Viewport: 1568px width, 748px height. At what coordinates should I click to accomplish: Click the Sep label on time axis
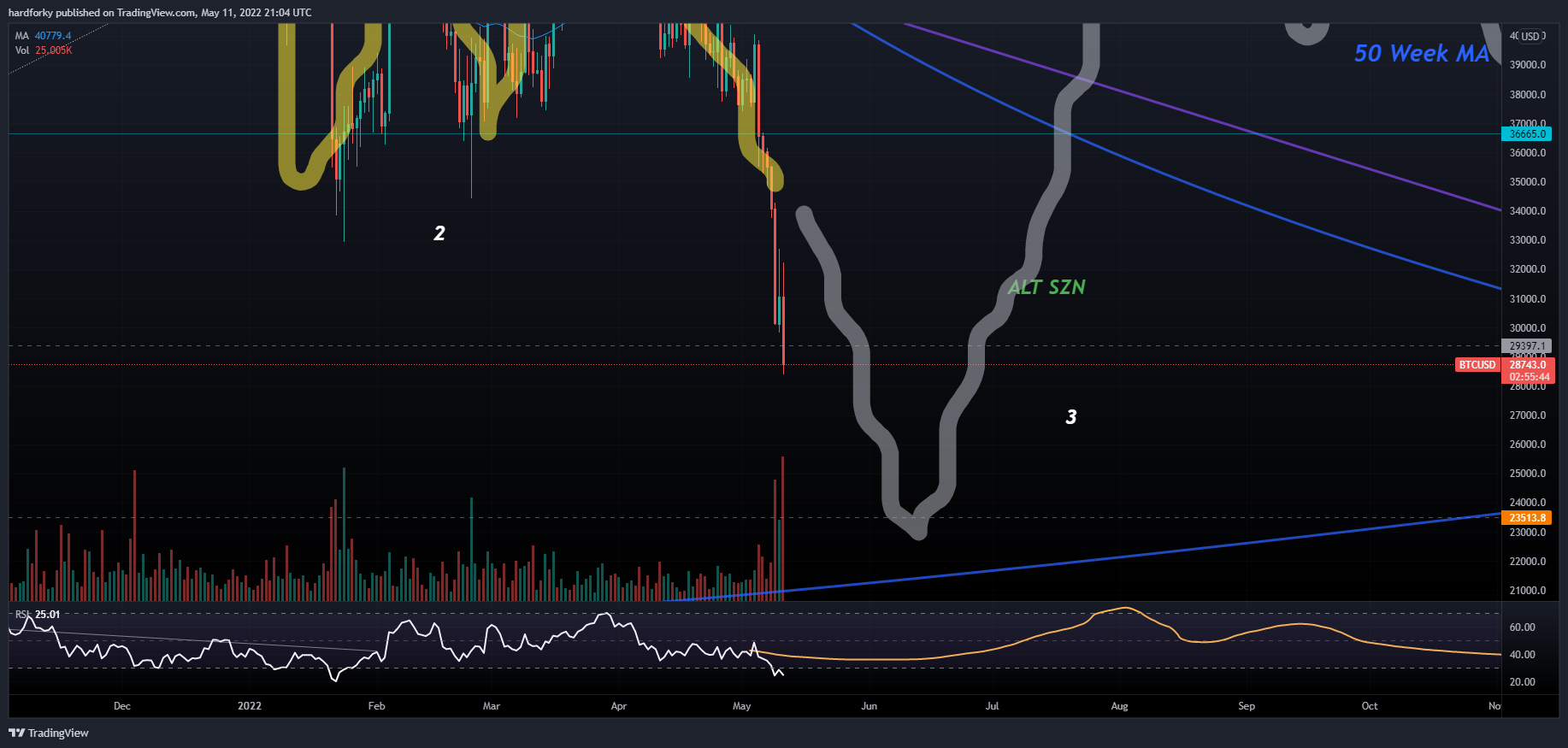tap(1247, 706)
